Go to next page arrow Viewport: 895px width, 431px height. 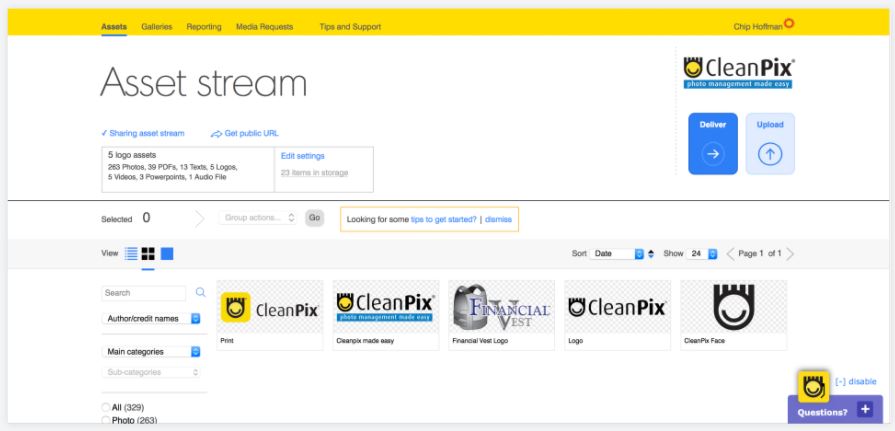(x=790, y=253)
